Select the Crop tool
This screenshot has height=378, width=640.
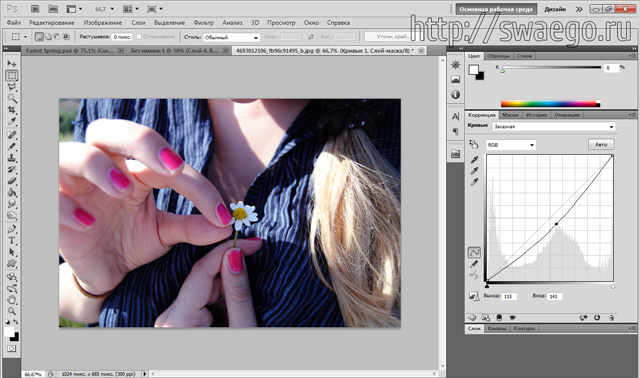tap(12, 110)
